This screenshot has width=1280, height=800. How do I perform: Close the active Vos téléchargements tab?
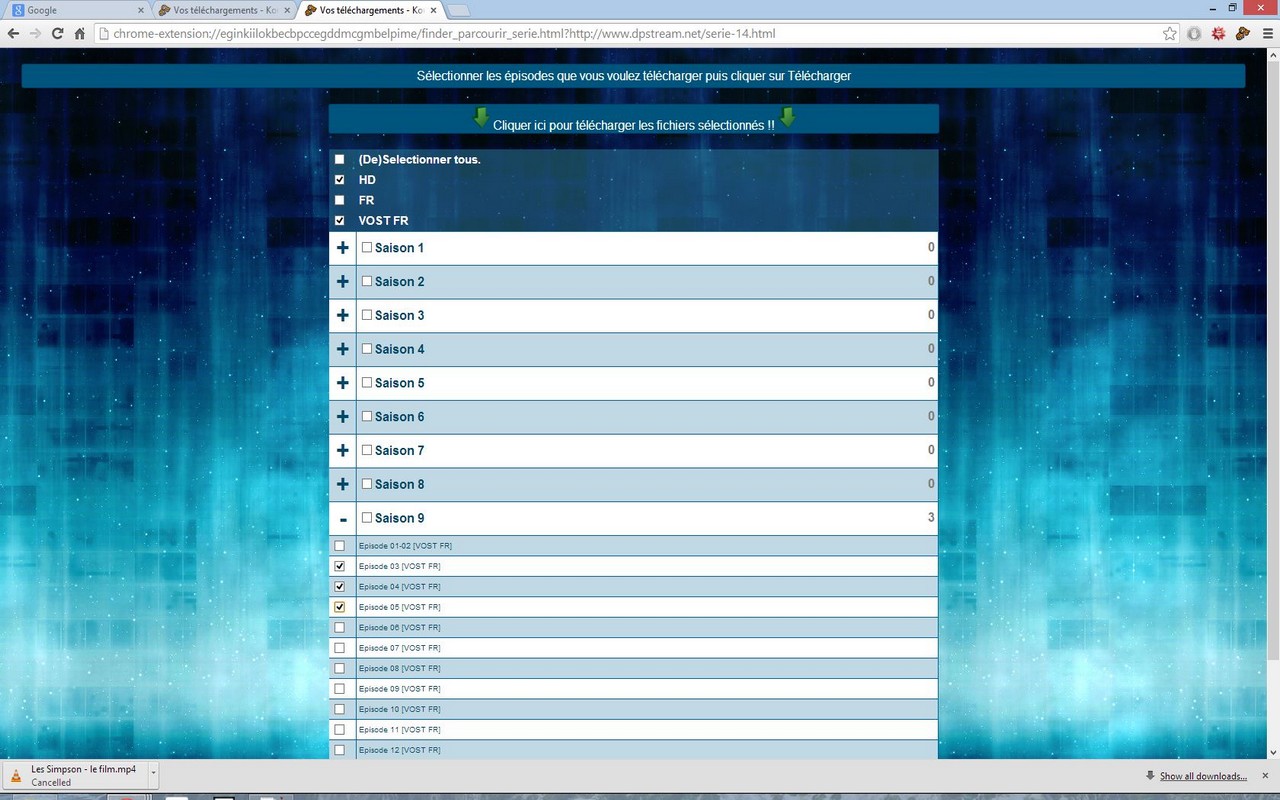(433, 10)
